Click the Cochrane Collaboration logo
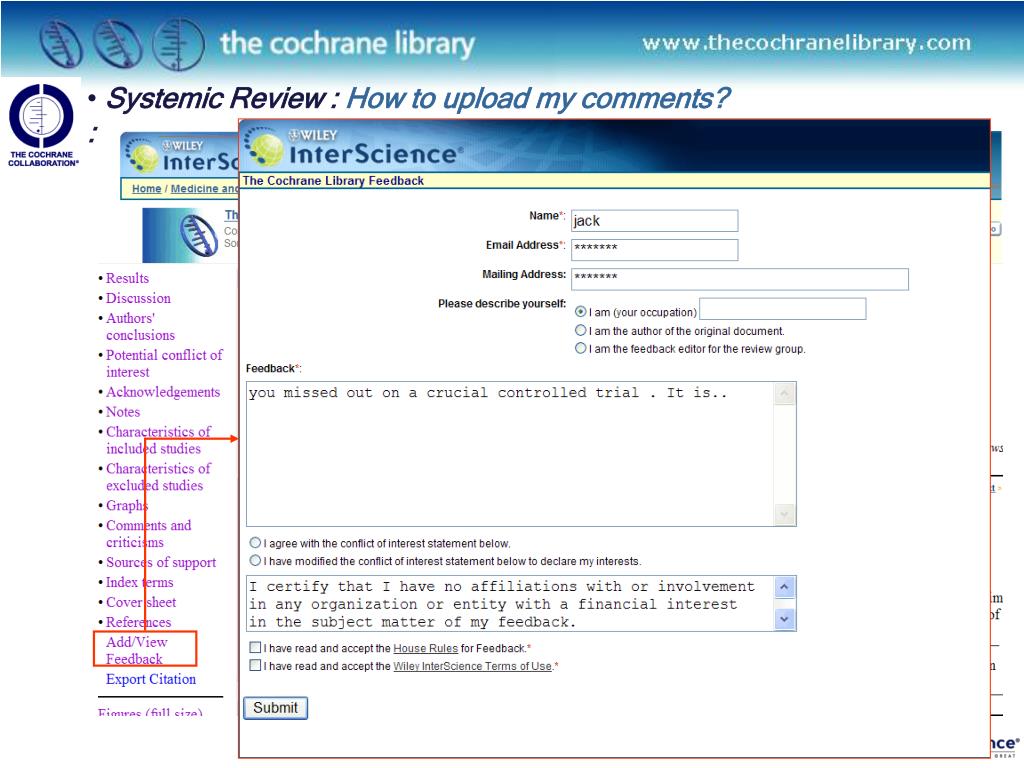 click(42, 123)
